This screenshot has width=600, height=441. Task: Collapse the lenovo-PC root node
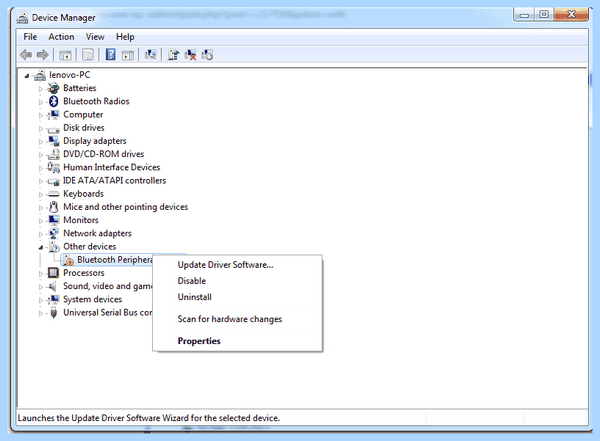point(27,76)
